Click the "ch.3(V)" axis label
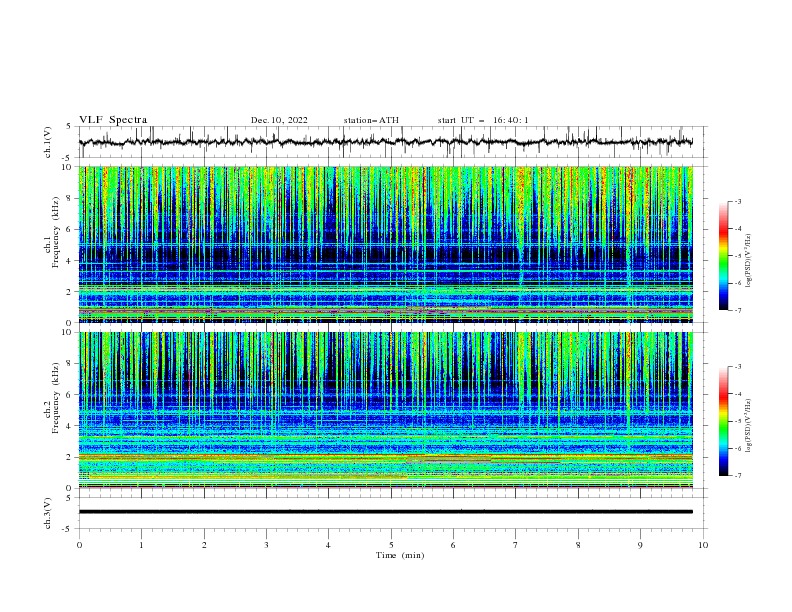Viewport: 792px width, 612px height. click(x=48, y=513)
